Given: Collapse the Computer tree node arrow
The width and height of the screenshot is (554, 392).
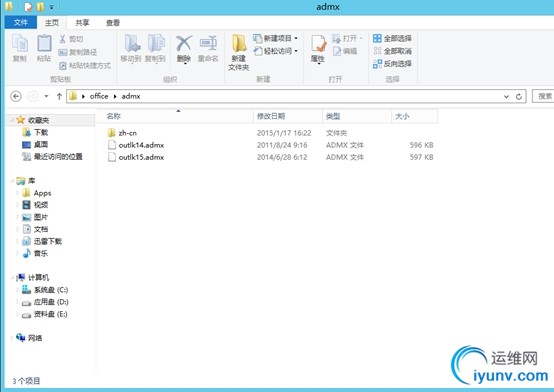Looking at the screenshot, I should [12, 277].
